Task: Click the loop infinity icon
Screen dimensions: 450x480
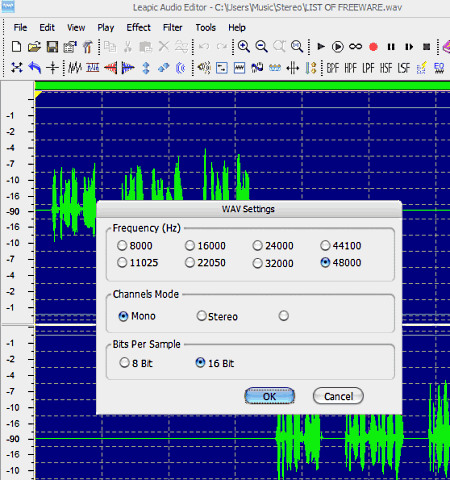Action: (355, 46)
